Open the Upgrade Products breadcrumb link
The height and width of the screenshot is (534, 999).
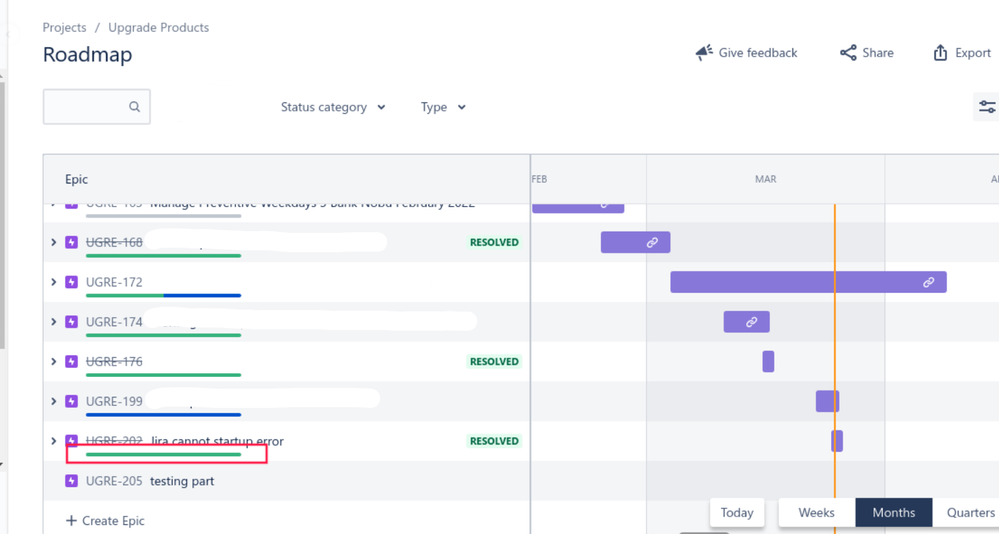159,27
